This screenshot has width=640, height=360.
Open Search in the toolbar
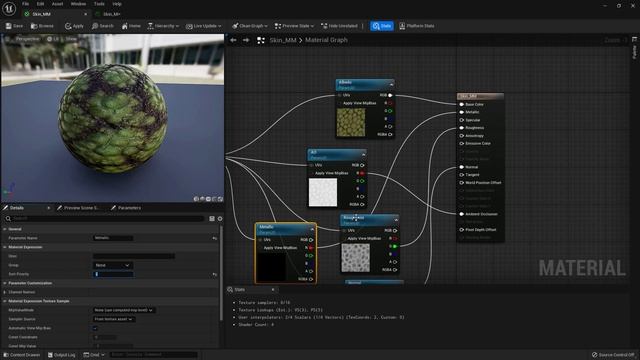[x=103, y=26]
